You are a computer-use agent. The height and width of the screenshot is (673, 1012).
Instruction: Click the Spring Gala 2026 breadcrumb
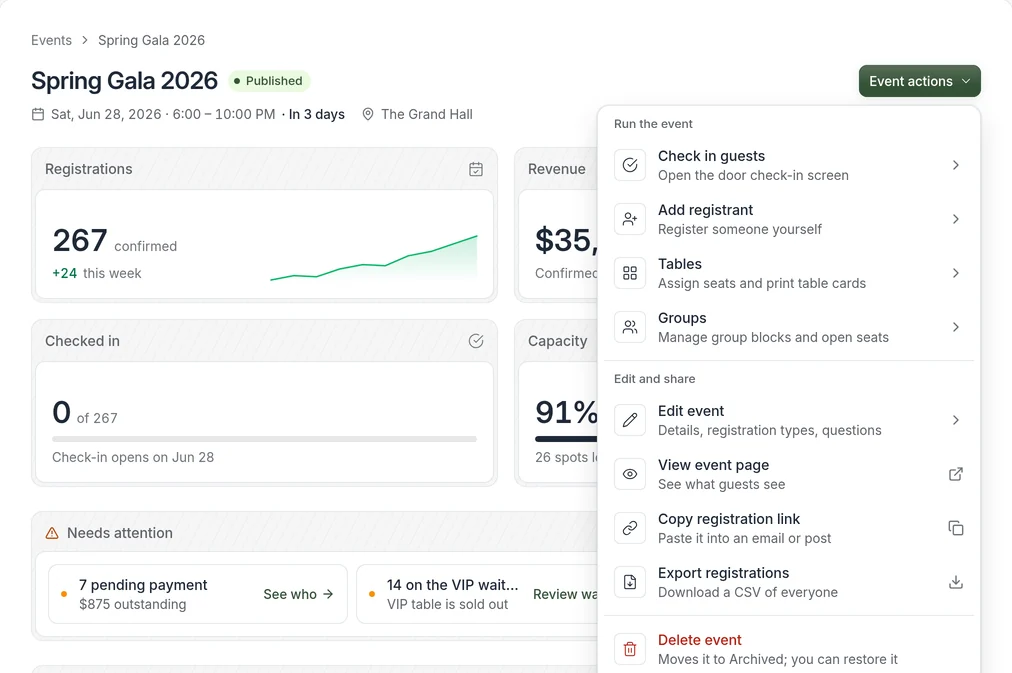[x=152, y=40]
